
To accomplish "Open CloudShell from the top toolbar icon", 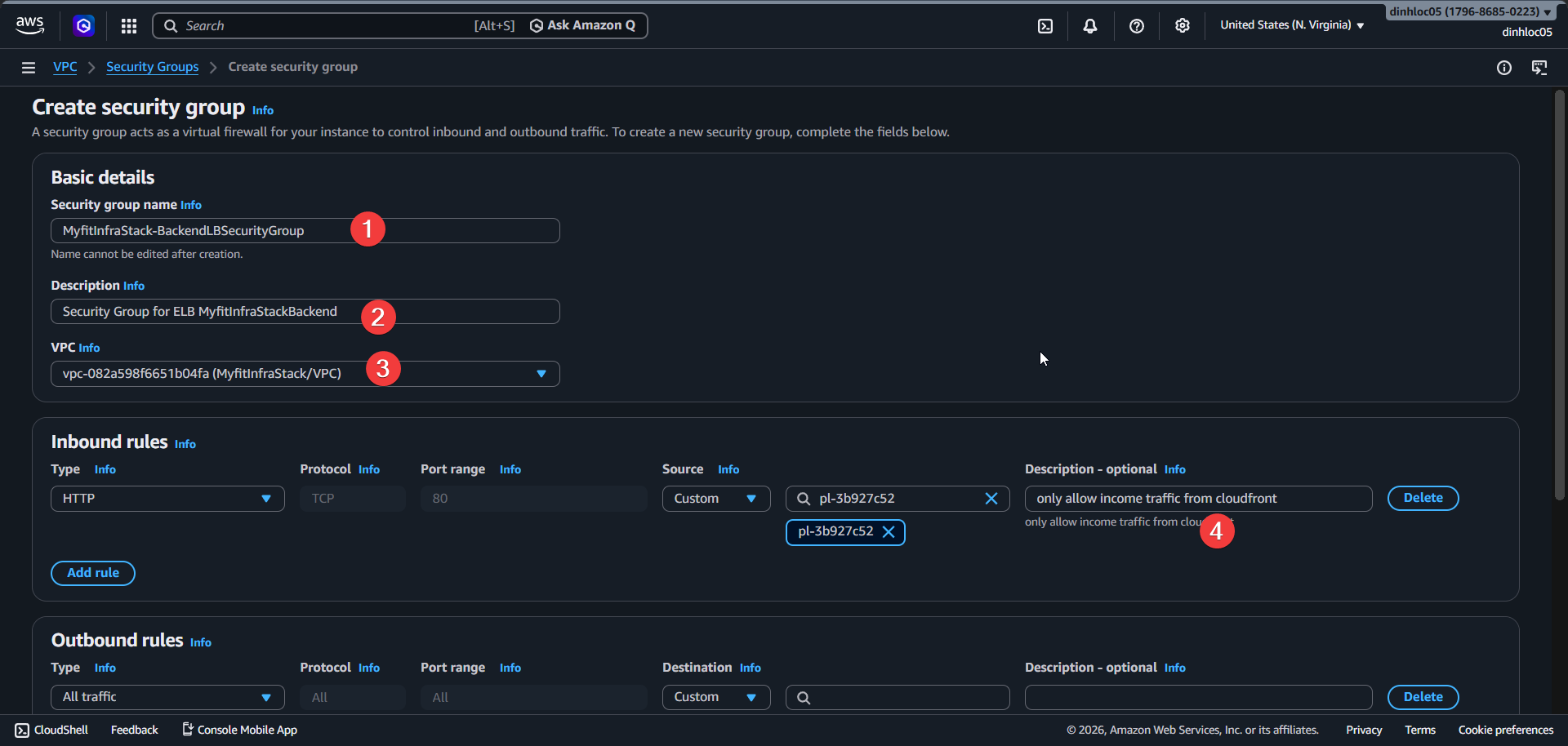I will (1045, 26).
